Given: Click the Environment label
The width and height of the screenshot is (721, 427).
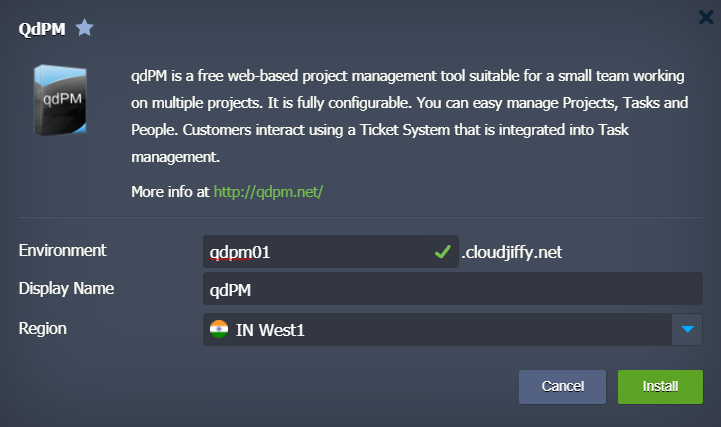Looking at the screenshot, I should (x=62, y=250).
